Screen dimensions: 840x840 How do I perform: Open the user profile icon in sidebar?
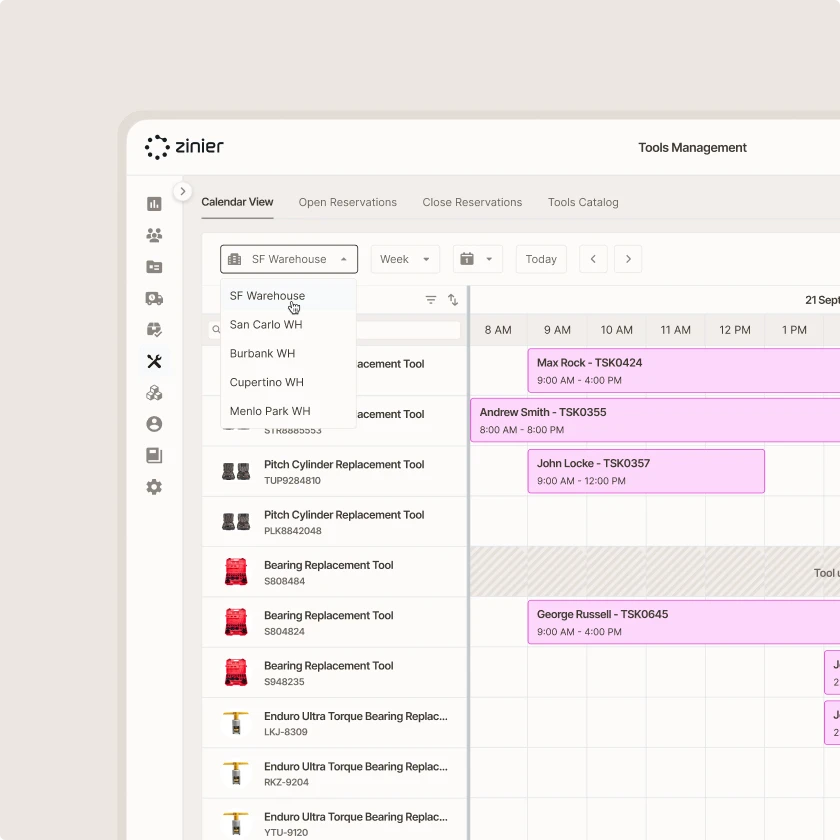[154, 424]
